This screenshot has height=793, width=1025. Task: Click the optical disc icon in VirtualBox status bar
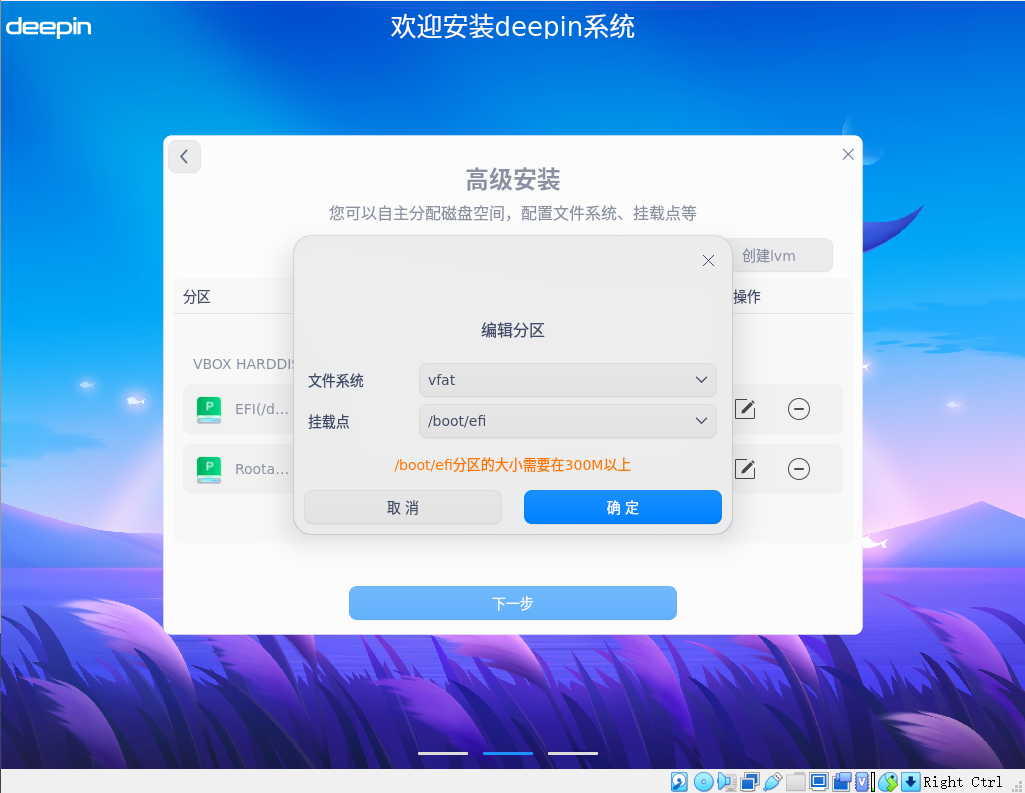[x=704, y=781]
